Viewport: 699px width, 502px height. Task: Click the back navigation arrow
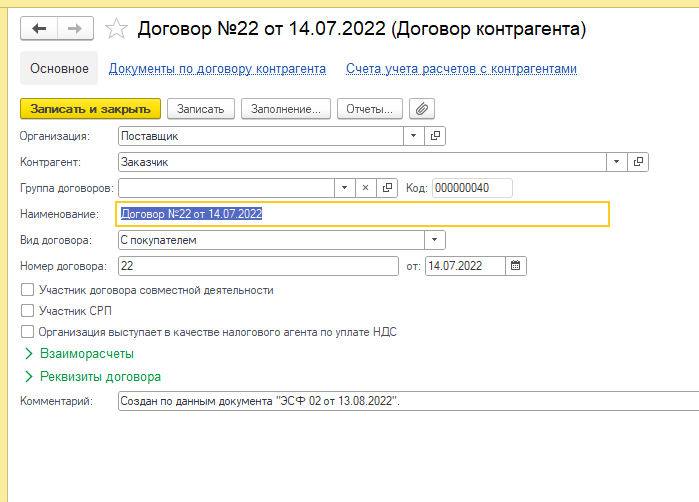[40, 29]
